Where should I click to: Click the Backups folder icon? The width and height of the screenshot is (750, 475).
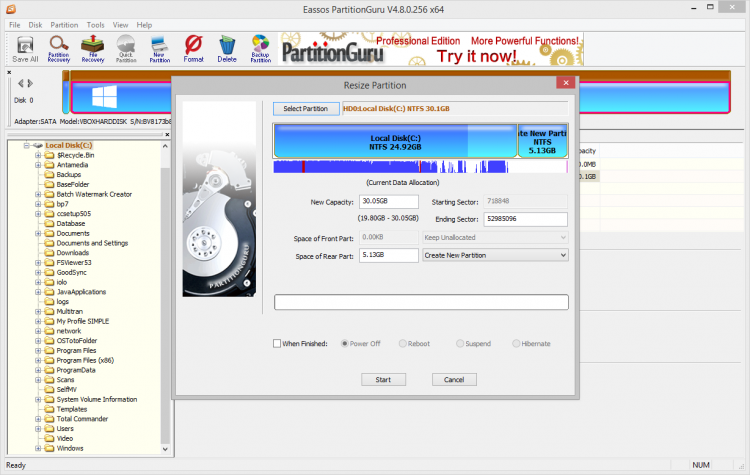(49, 175)
